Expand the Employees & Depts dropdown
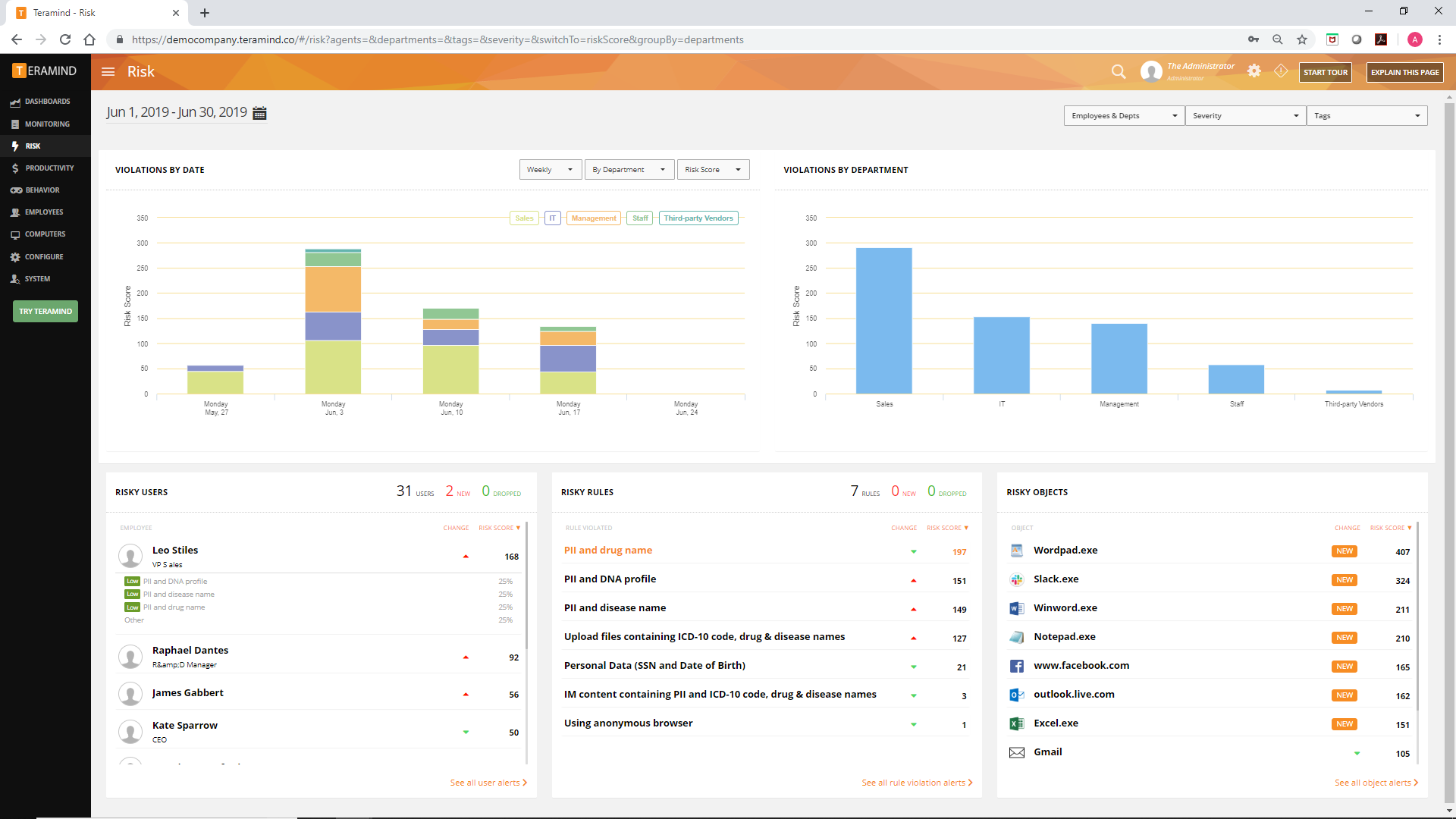1456x819 pixels. (1124, 116)
